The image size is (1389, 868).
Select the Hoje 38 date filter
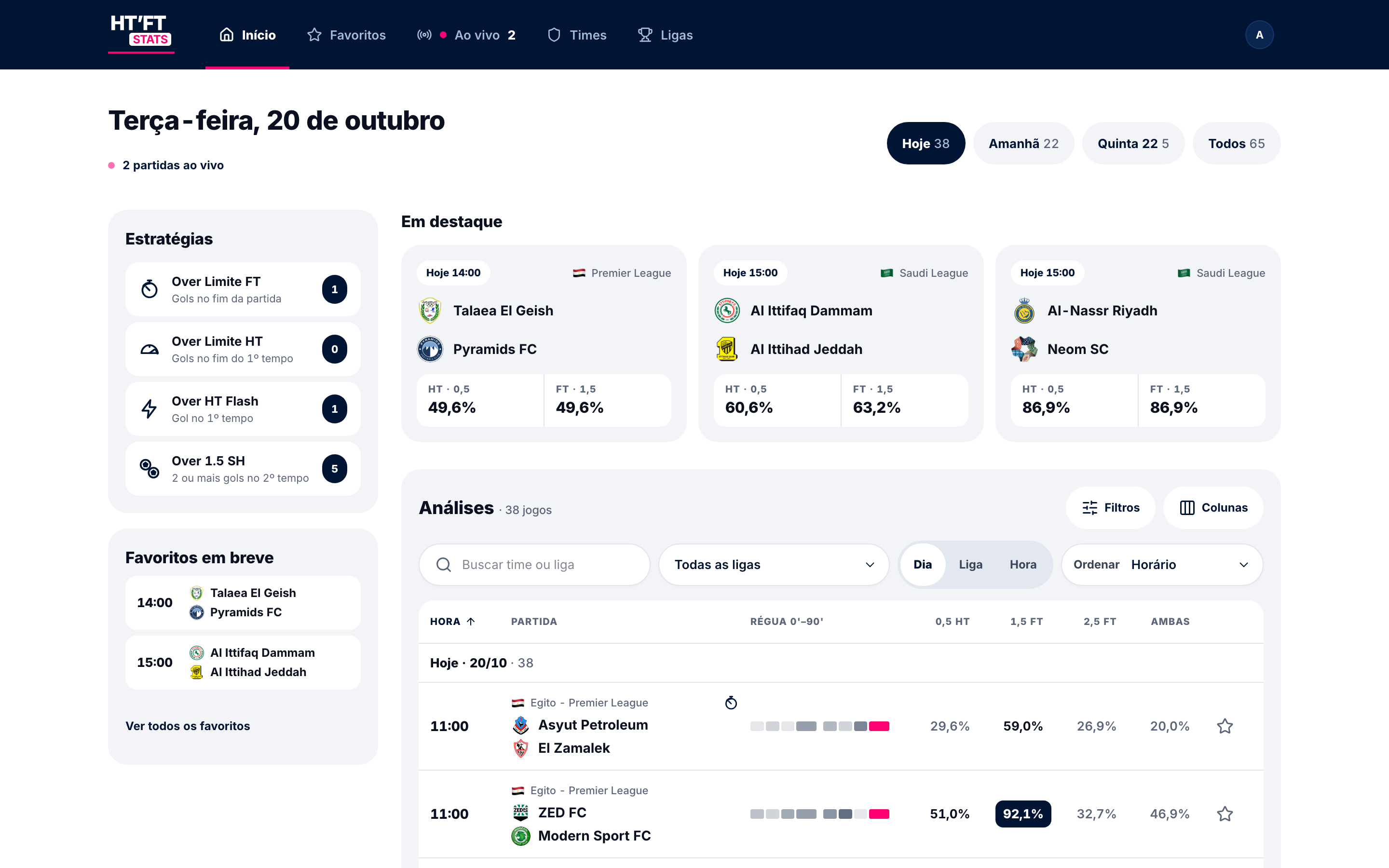925,144
